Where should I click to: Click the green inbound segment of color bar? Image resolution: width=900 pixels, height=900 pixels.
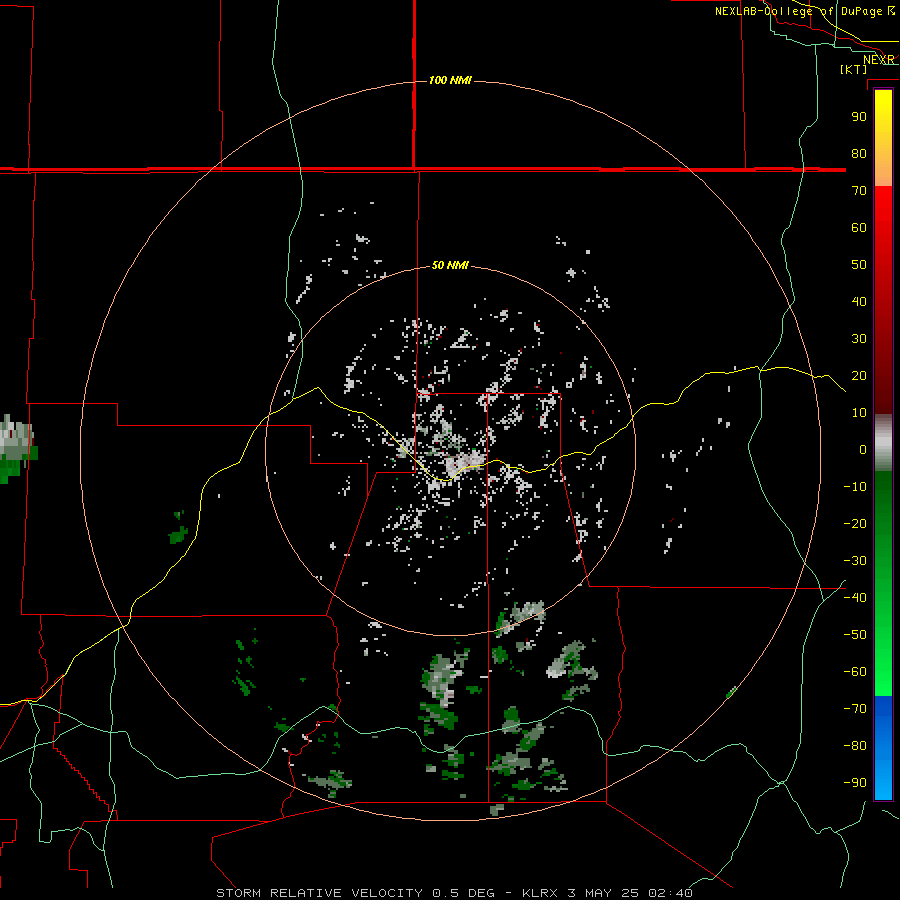tap(883, 583)
